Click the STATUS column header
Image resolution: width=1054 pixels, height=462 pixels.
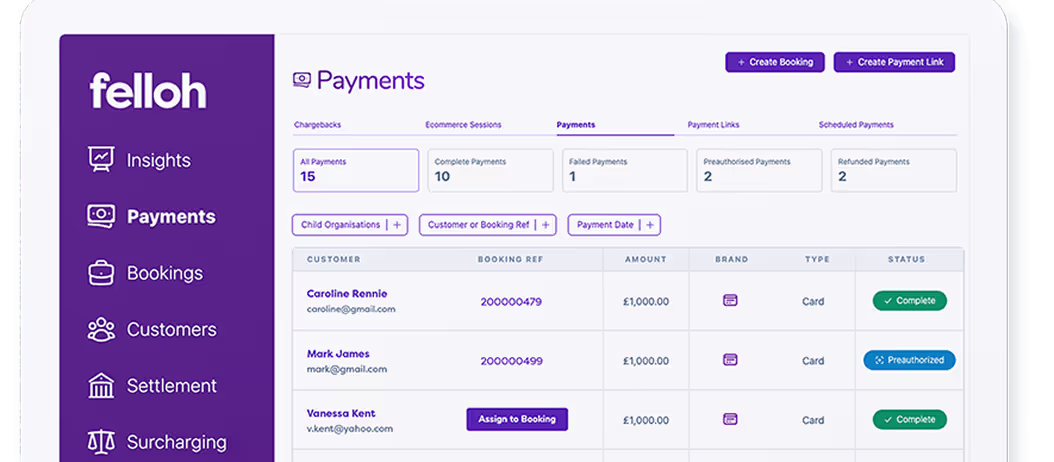(x=906, y=260)
